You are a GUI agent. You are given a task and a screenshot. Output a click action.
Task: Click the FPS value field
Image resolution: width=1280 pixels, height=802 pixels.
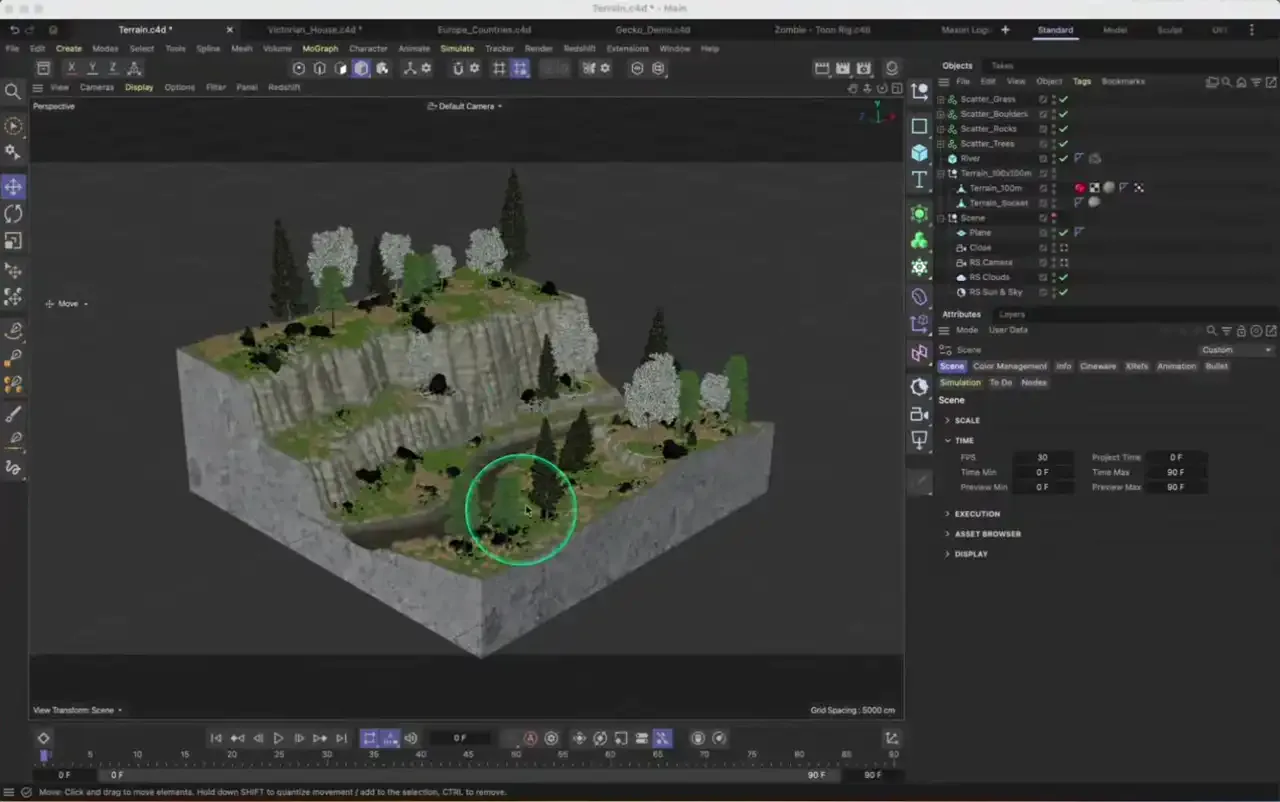tap(1042, 457)
